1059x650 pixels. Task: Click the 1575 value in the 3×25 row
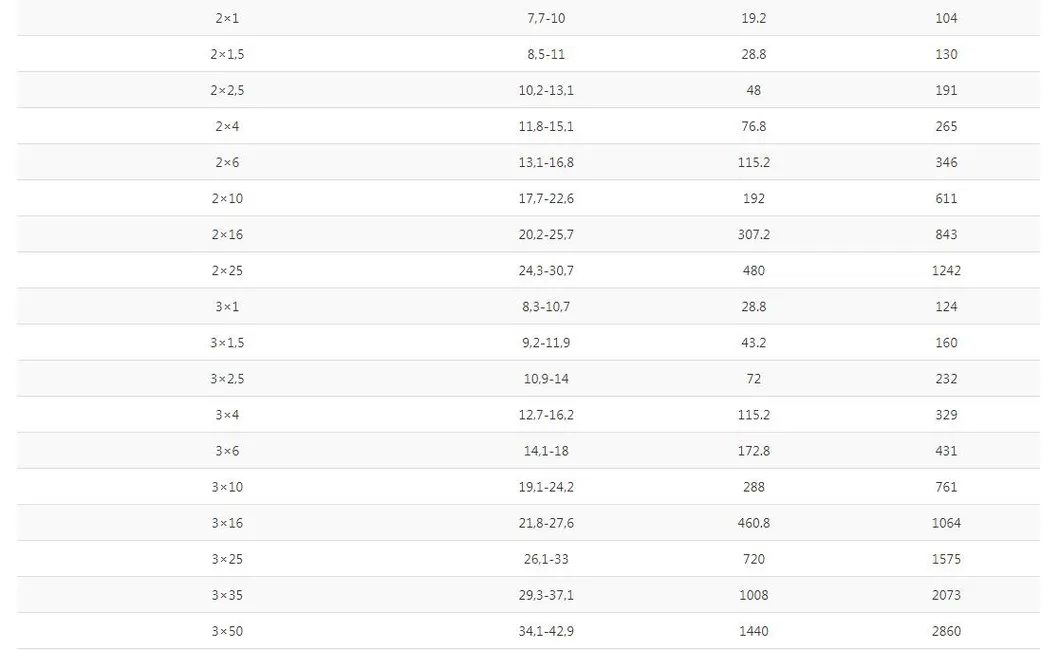point(946,559)
